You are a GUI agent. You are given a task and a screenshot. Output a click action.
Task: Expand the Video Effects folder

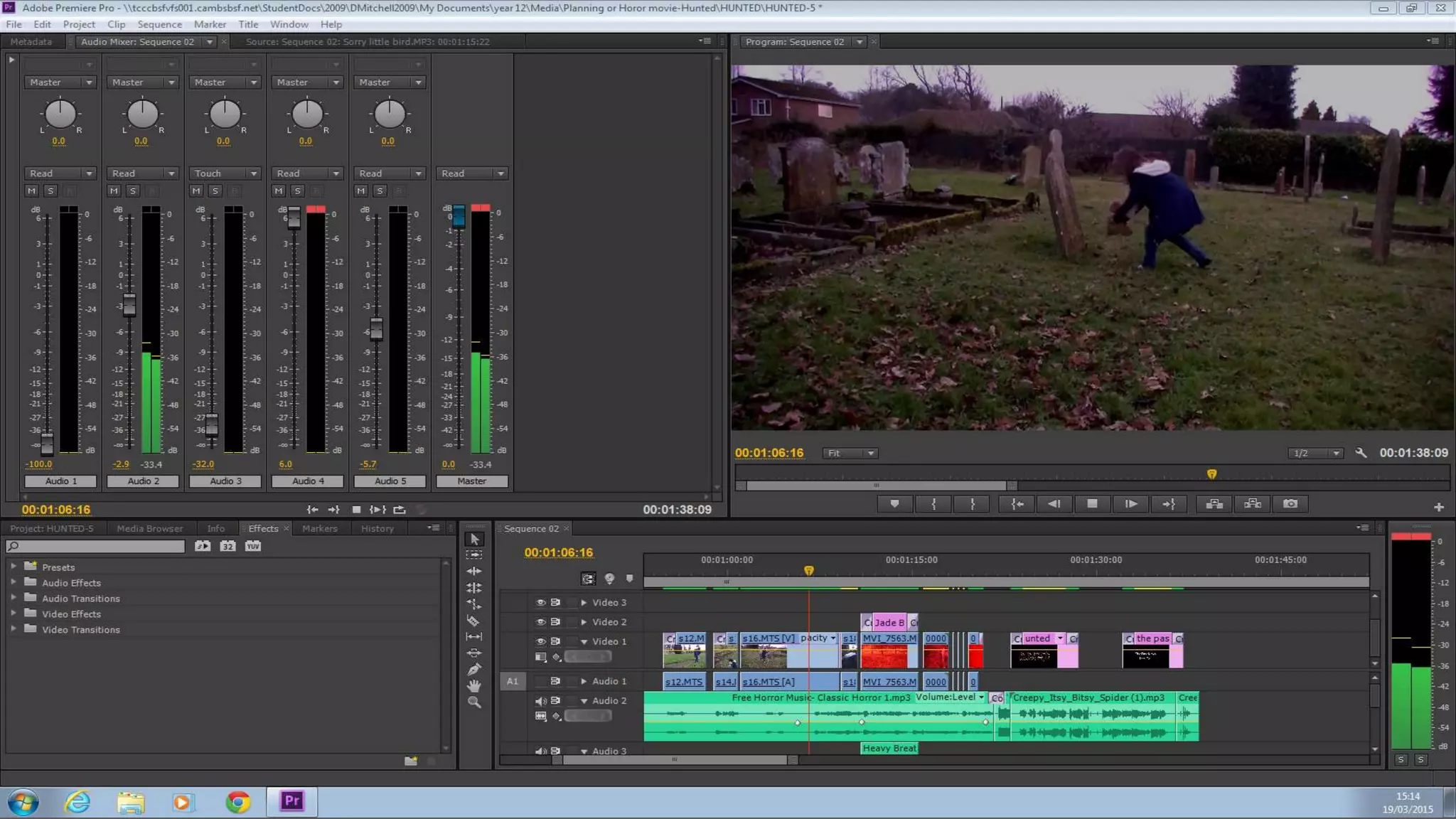pyautogui.click(x=14, y=613)
